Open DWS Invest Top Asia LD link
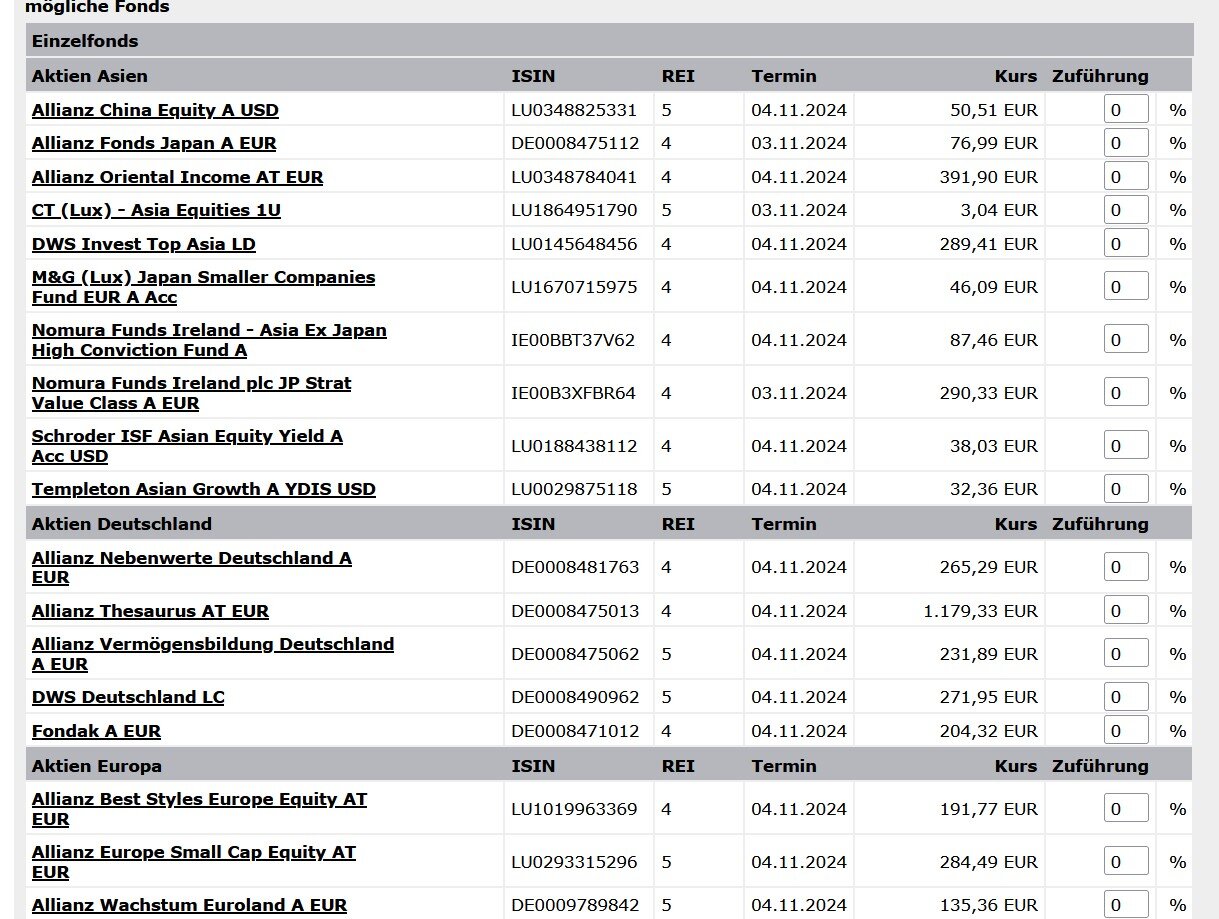 pos(144,244)
